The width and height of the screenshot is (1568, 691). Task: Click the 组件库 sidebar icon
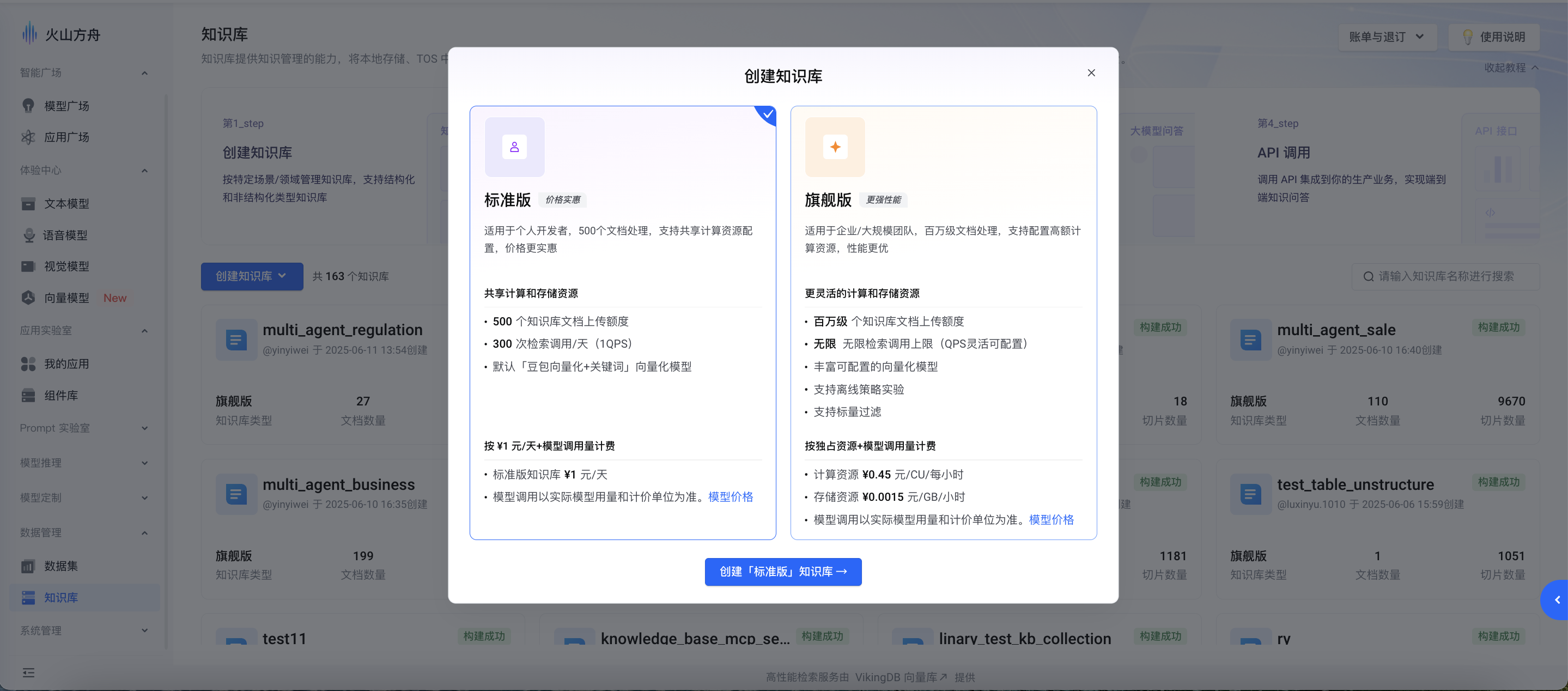pyautogui.click(x=28, y=396)
